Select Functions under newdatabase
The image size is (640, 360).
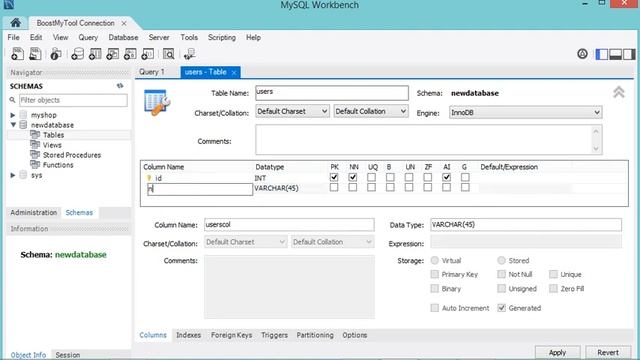[58, 165]
